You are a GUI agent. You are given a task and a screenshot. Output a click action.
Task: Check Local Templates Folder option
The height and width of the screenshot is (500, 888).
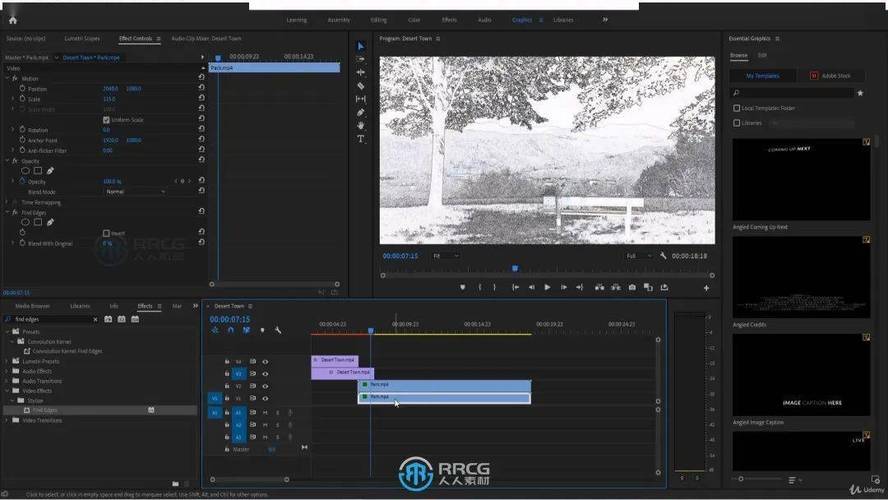pyautogui.click(x=737, y=108)
